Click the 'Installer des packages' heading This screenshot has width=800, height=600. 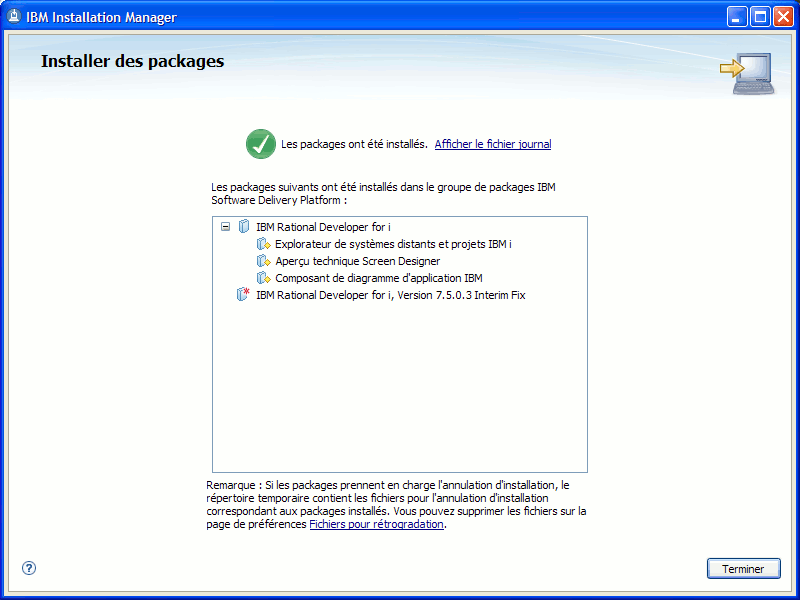pyautogui.click(x=133, y=61)
